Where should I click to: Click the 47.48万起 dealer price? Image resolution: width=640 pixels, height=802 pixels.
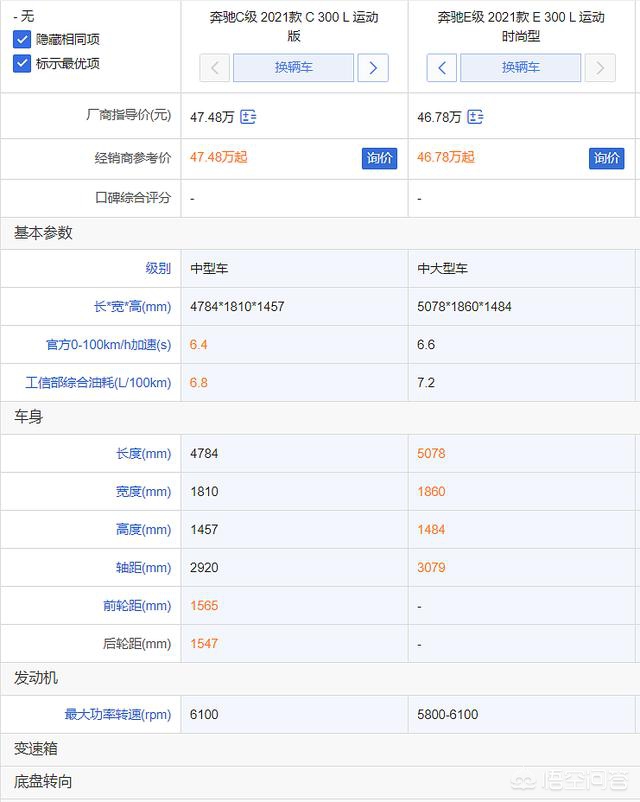[x=218, y=157]
